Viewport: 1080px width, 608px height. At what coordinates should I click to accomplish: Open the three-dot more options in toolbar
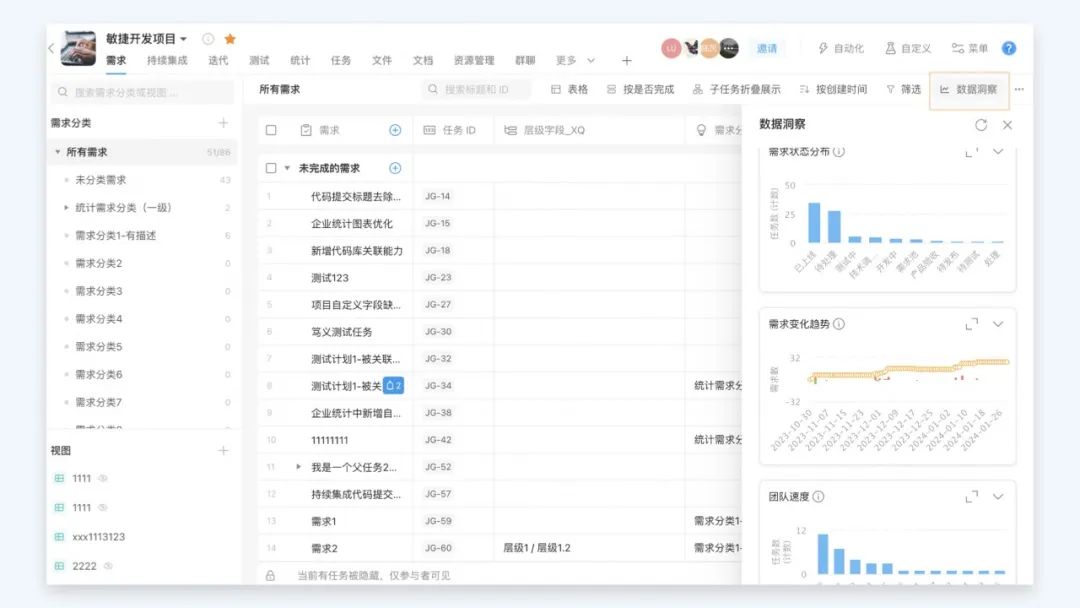click(1019, 90)
